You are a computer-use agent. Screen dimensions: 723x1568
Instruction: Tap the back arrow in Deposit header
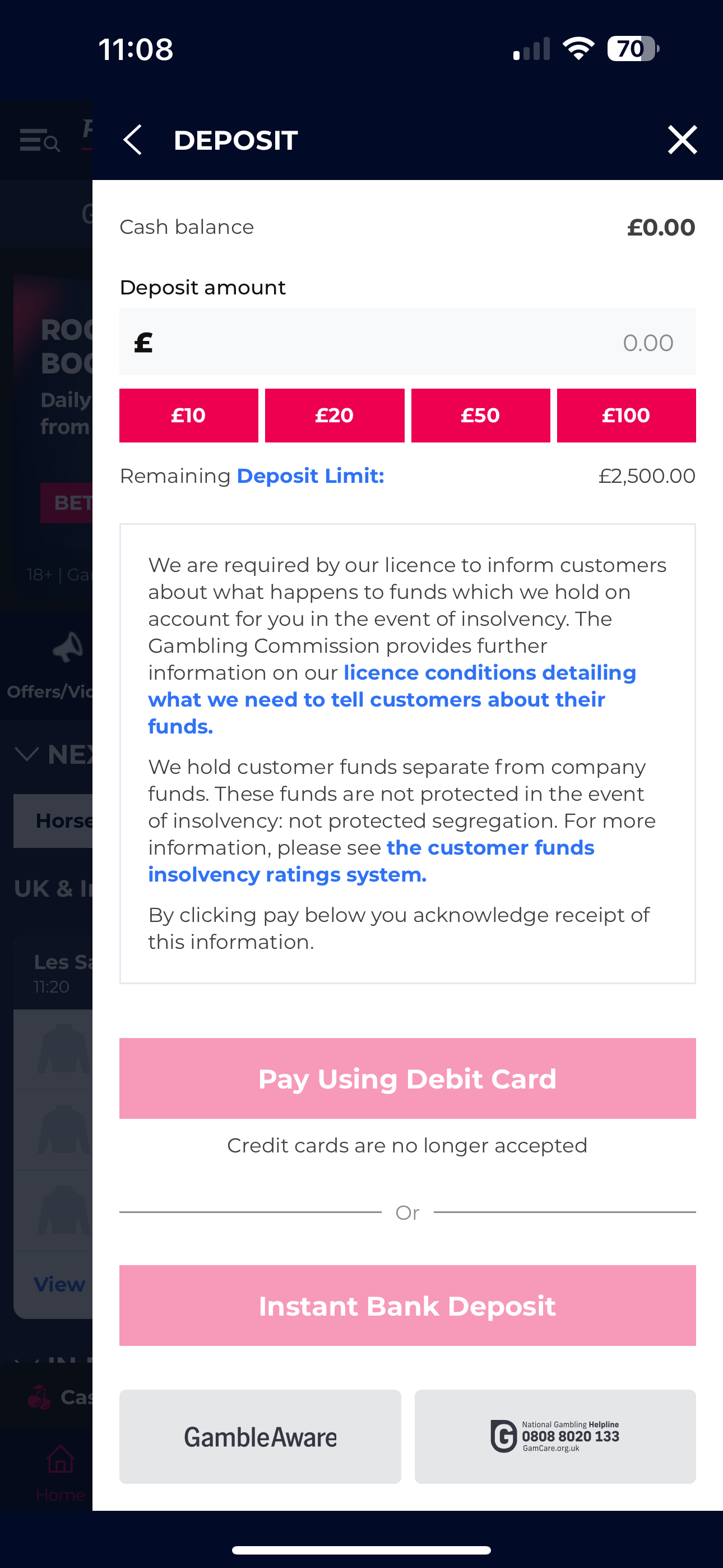pyautogui.click(x=133, y=140)
